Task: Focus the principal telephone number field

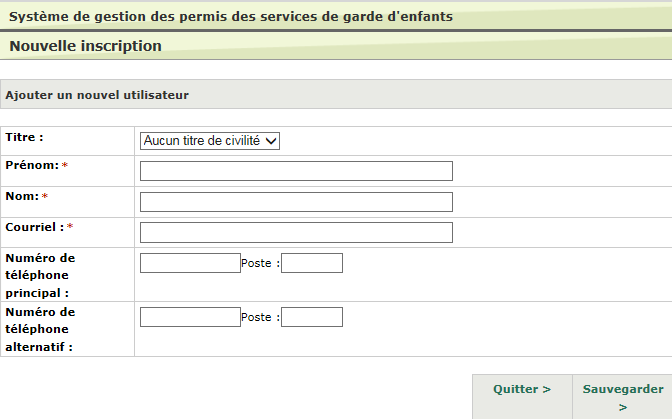Action: click(x=190, y=263)
